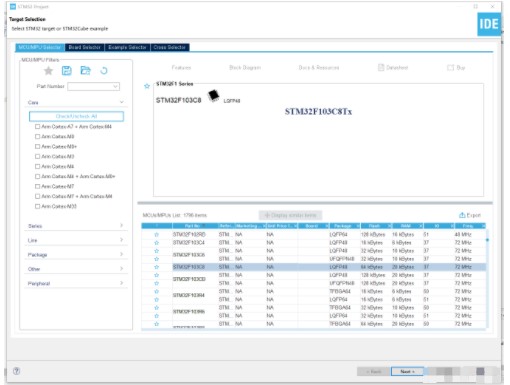Star the STM32F103CB UFQFPN48 row
The width and height of the screenshot is (510, 385).
pos(156,283)
